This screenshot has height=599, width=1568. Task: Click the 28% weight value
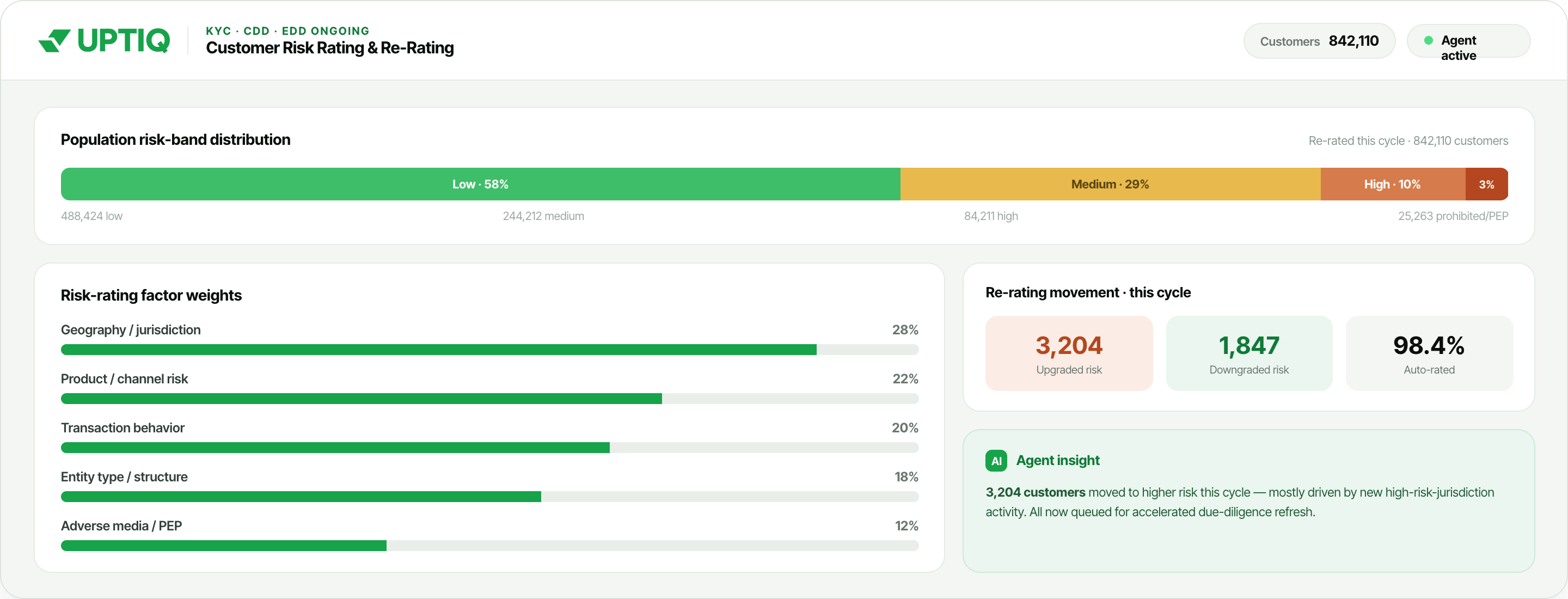[905, 330]
